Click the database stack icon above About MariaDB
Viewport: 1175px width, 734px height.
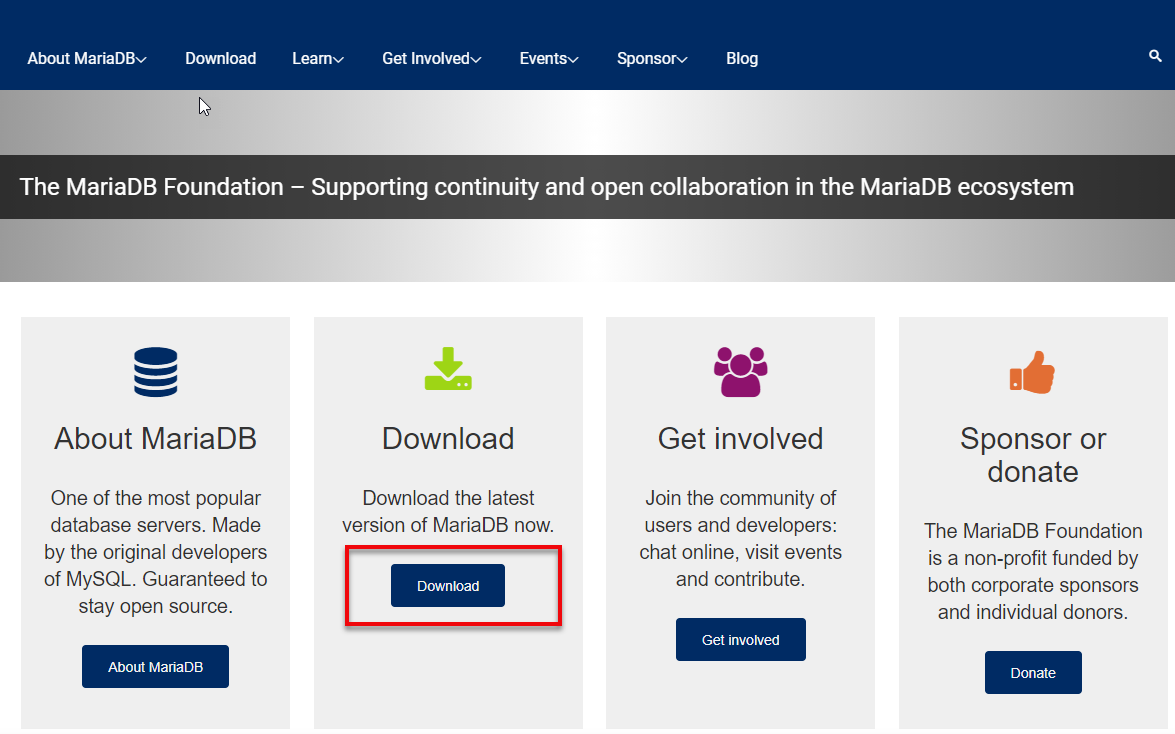point(155,371)
